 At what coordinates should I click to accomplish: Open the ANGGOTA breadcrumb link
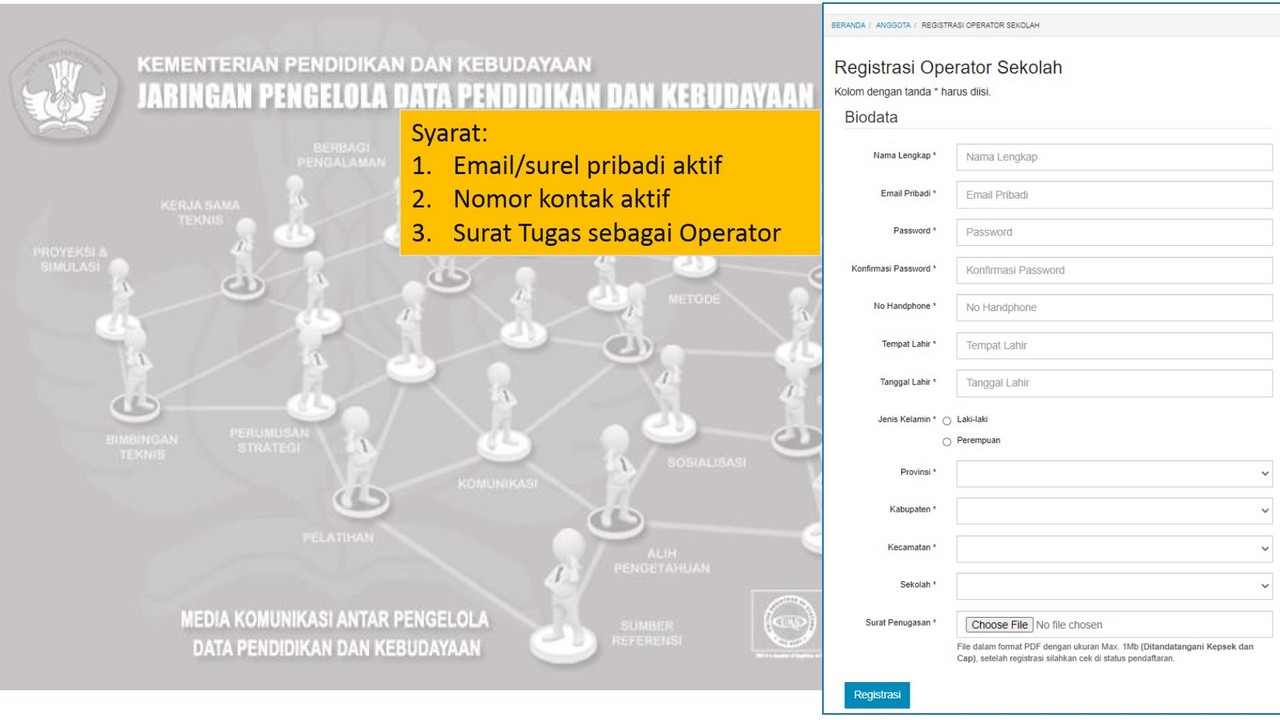(893, 25)
